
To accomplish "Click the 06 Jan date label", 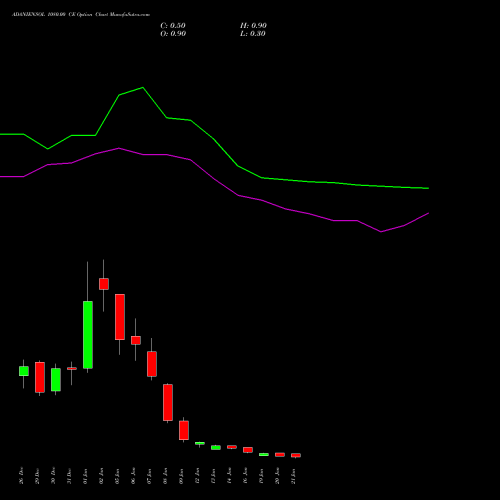I will pos(133,476).
